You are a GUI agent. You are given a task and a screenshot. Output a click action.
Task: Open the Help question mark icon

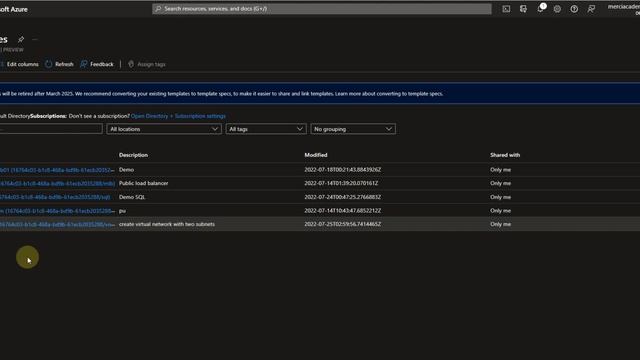point(574,9)
